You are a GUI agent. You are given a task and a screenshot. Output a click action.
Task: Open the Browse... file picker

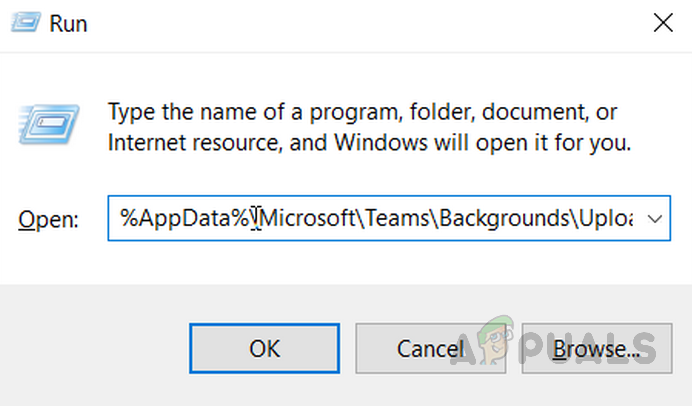pos(596,349)
